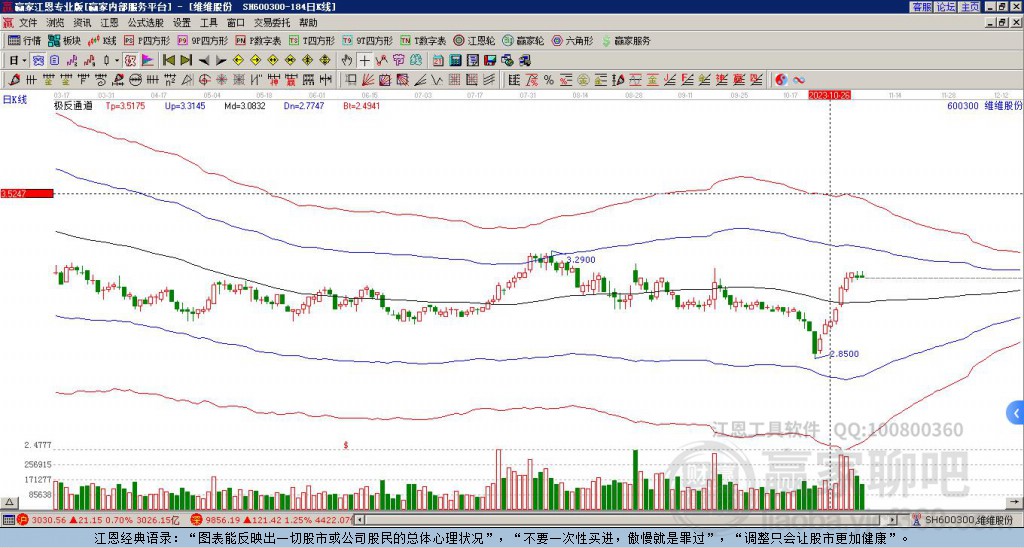
Task: Click the yin-yang icon
Action: 781,80
